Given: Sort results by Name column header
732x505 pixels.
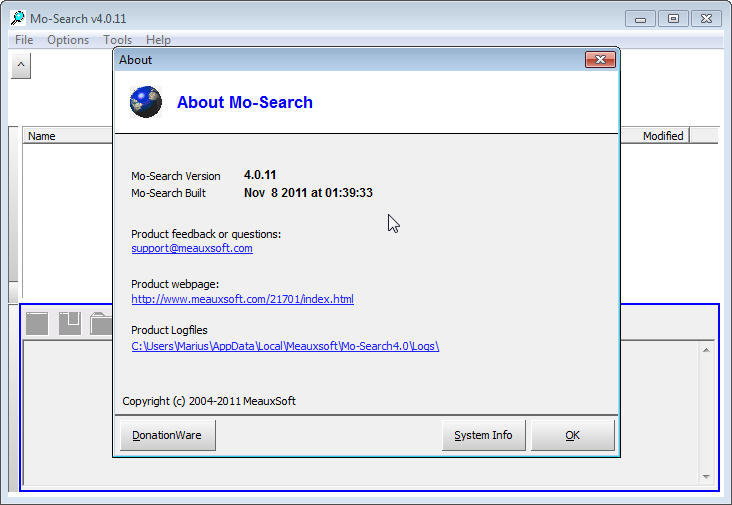Looking at the screenshot, I should click(x=68, y=136).
